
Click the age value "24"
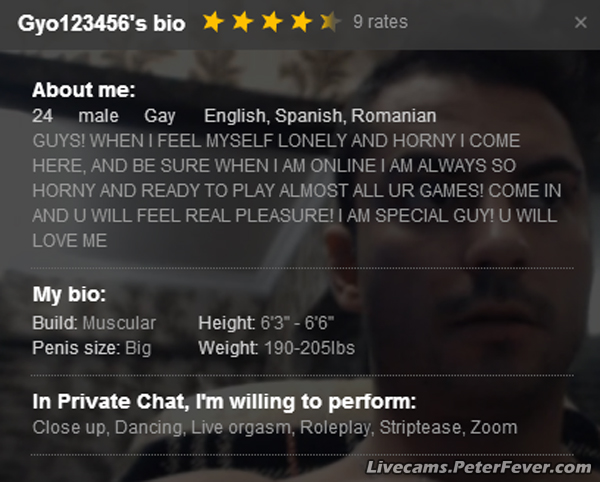42,117
